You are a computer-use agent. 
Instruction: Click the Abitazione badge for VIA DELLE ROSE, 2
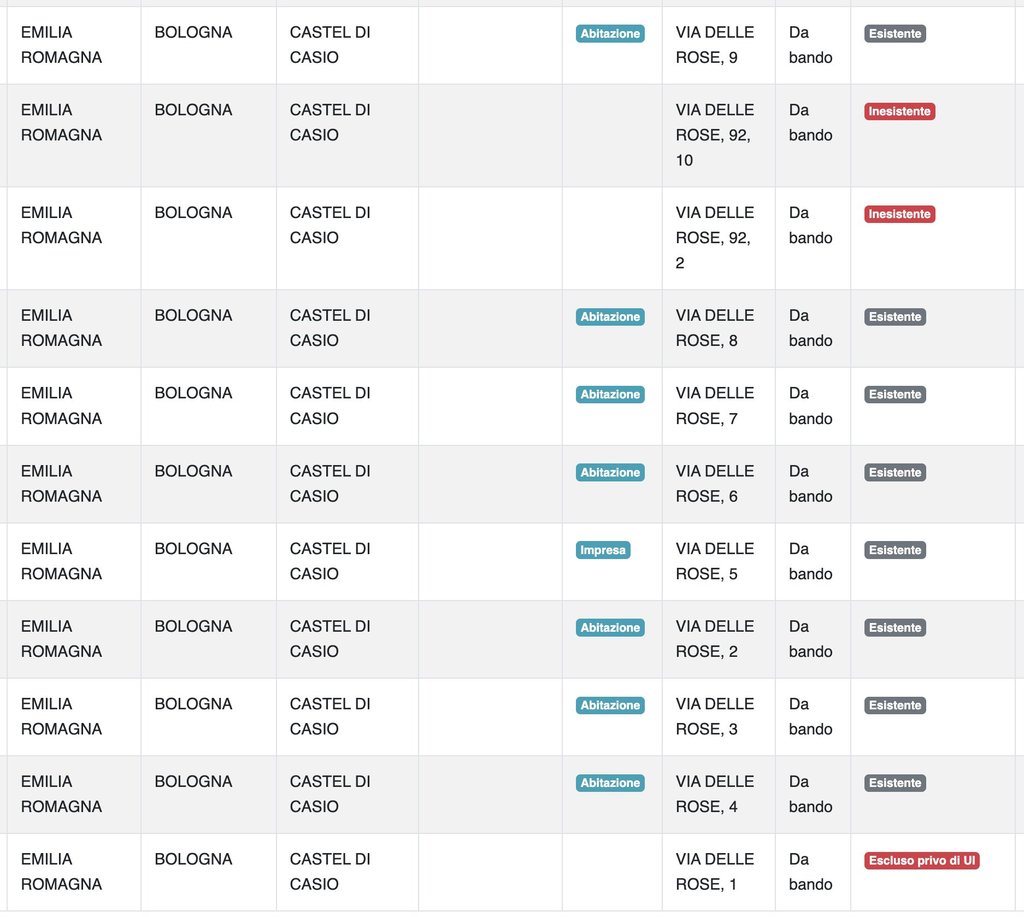coord(610,628)
